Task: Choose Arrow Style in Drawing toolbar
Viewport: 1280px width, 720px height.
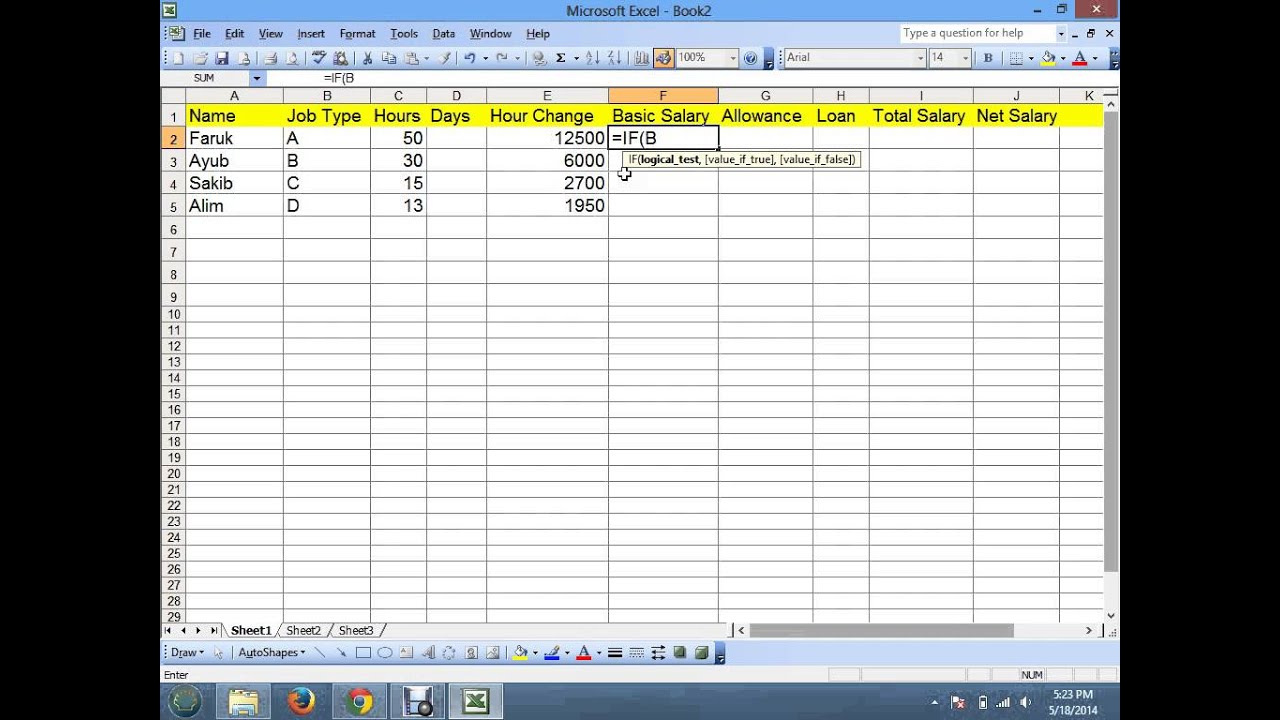Action: tap(658, 653)
